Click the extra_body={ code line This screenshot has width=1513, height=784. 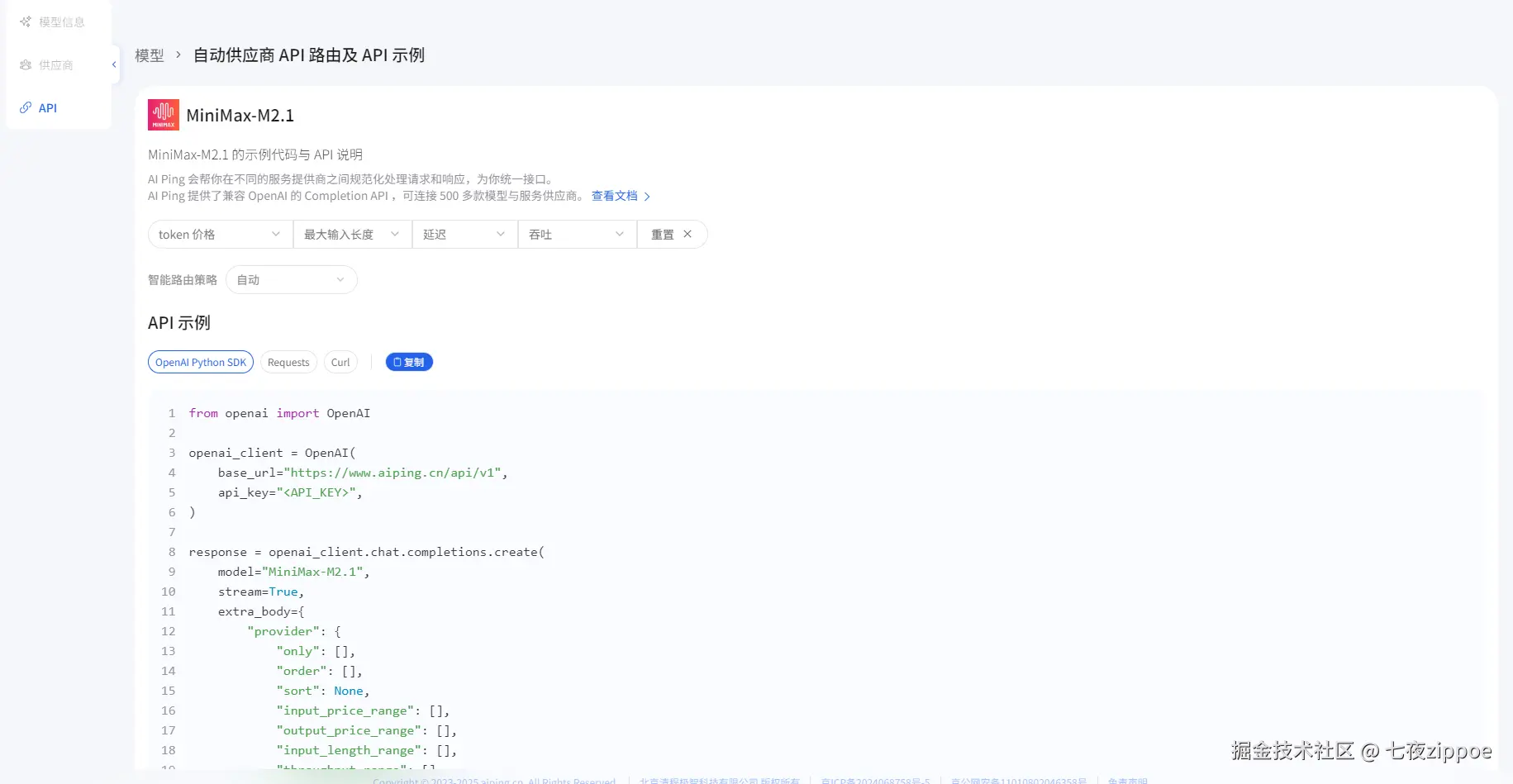[x=261, y=611]
